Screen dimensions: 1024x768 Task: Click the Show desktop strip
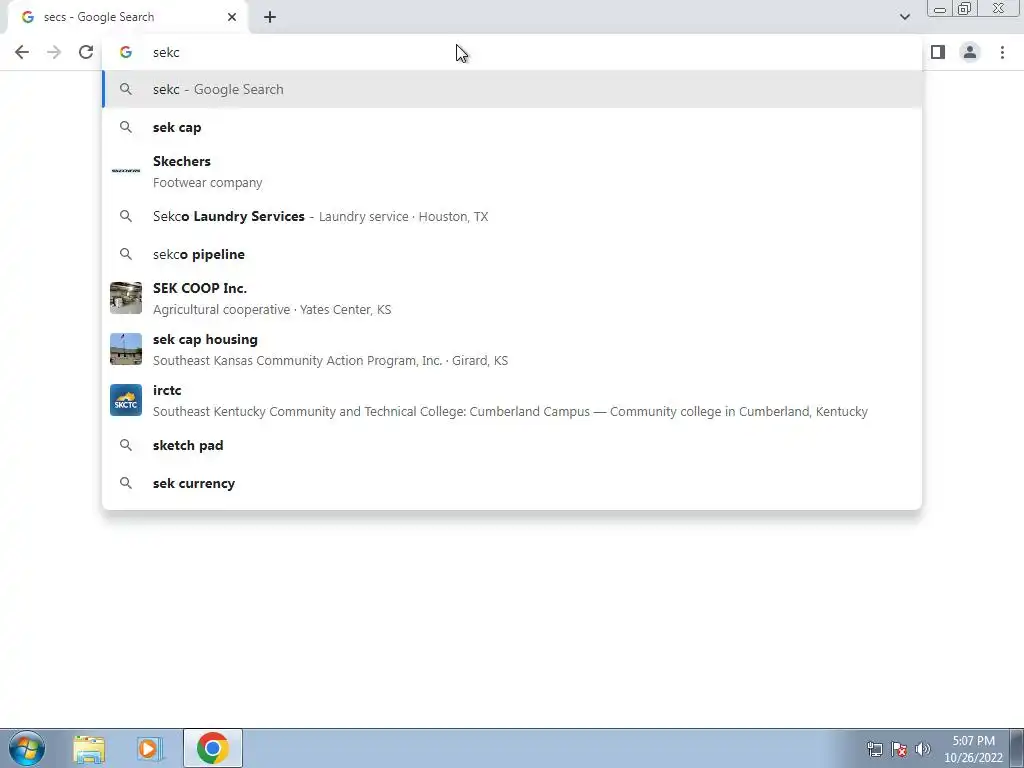pos(1017,748)
